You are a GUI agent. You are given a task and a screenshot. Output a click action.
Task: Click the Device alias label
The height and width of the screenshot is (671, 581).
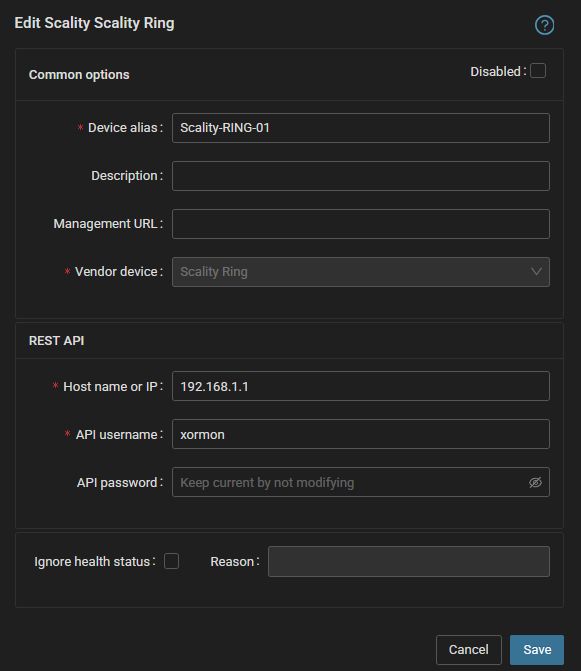(x=123, y=128)
